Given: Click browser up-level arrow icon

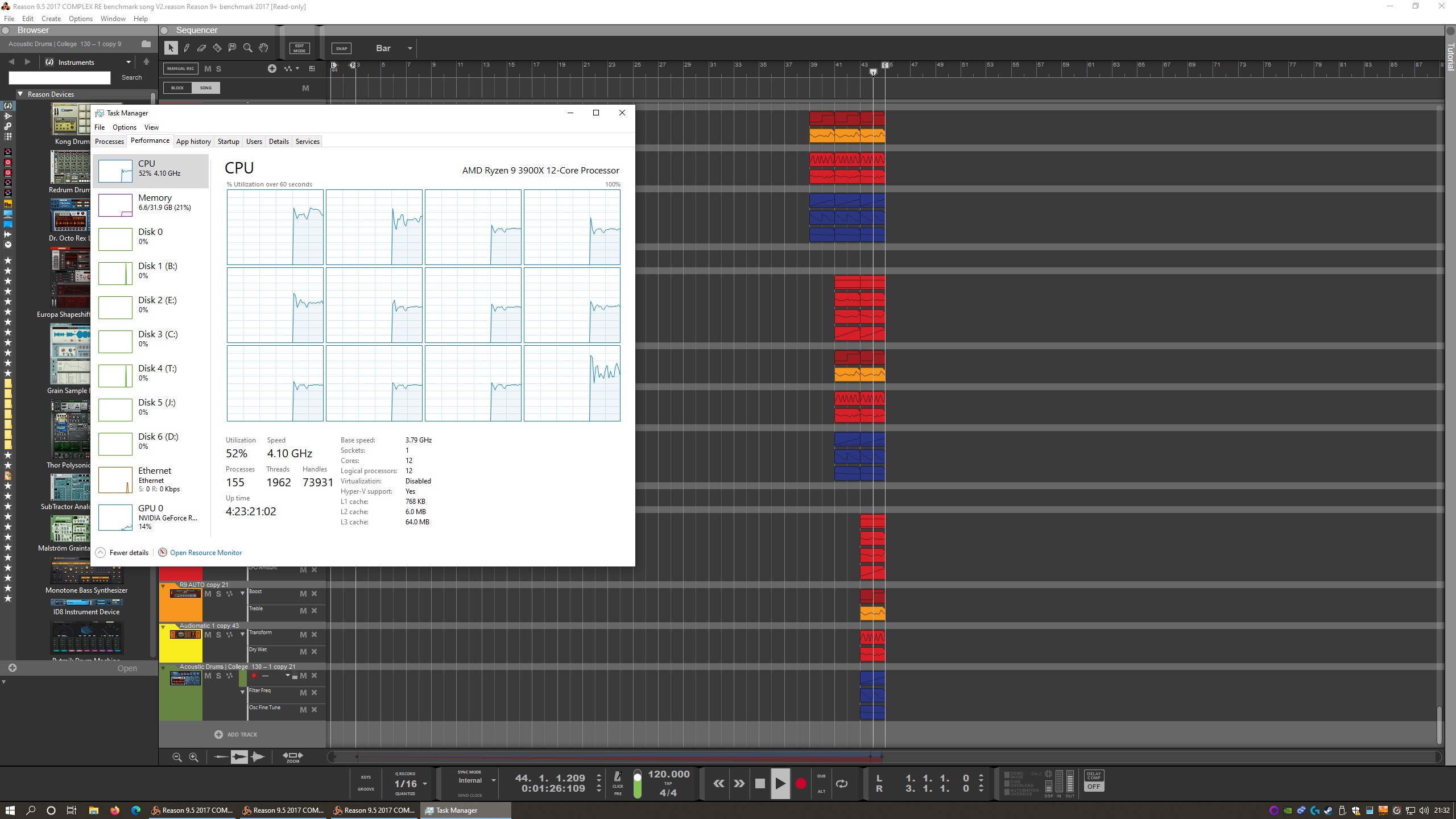Looking at the screenshot, I should (x=146, y=62).
